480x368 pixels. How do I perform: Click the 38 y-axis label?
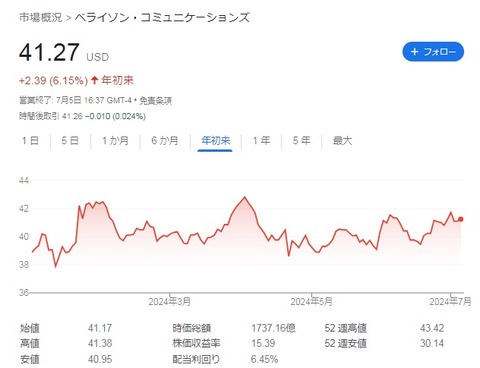pyautogui.click(x=24, y=265)
